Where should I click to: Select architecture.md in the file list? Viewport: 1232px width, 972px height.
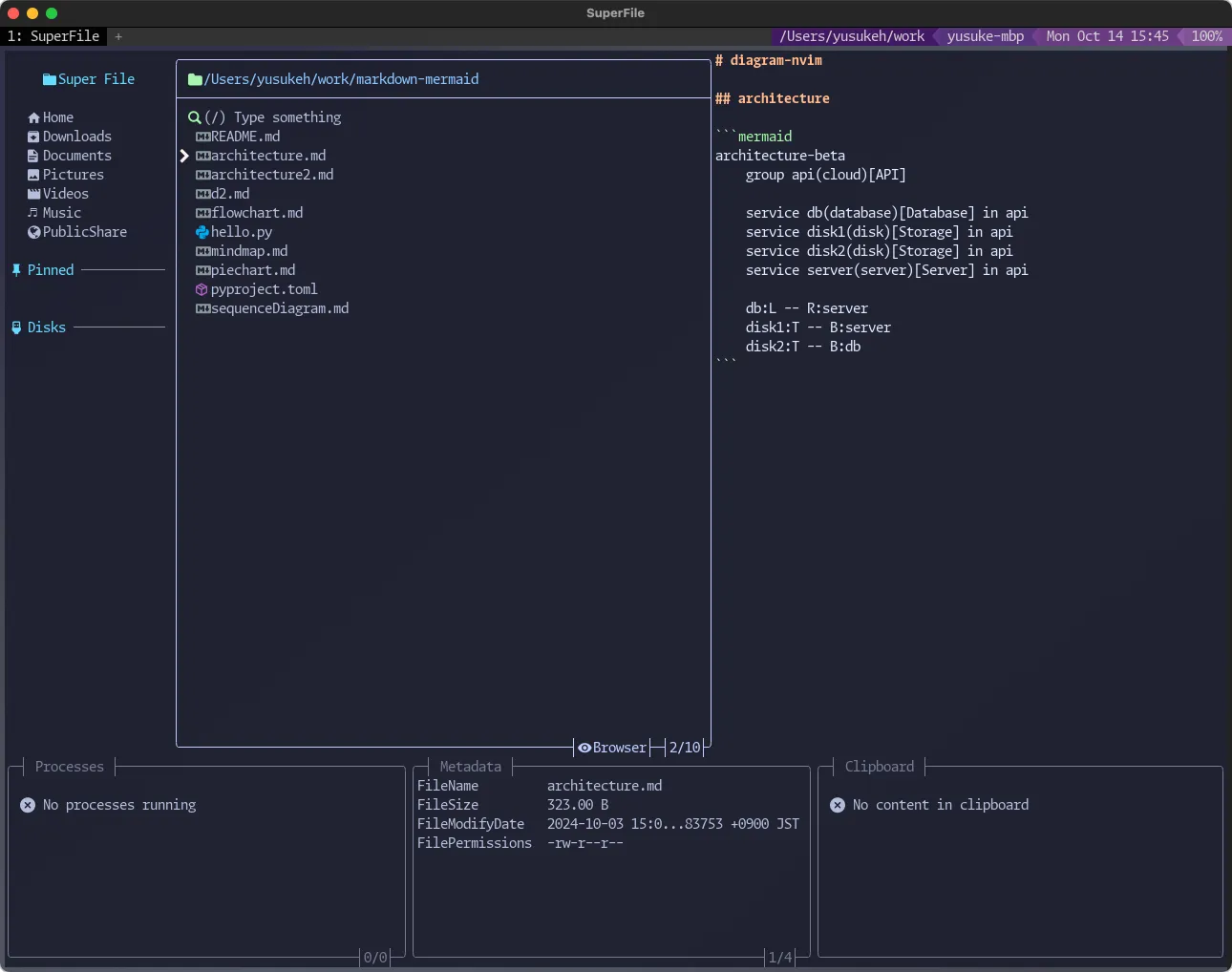[268, 156]
